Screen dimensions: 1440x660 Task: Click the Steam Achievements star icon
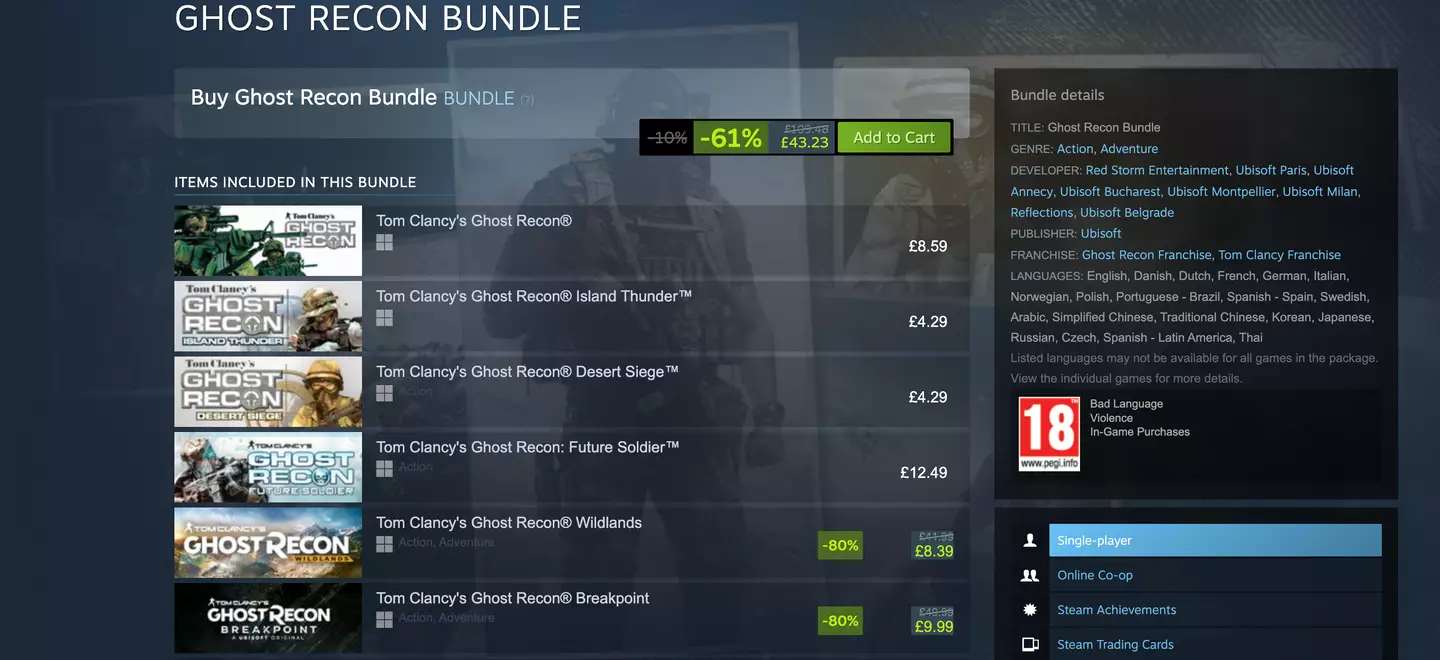click(x=1029, y=610)
